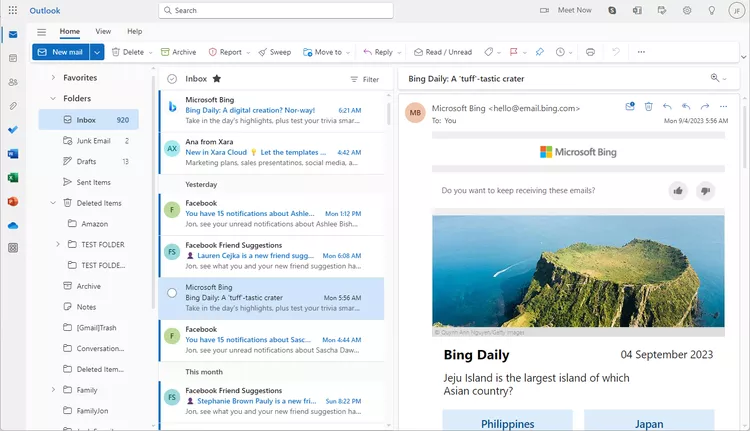Open the flag dropdown arrow
750x431 pixels.
tap(525, 53)
